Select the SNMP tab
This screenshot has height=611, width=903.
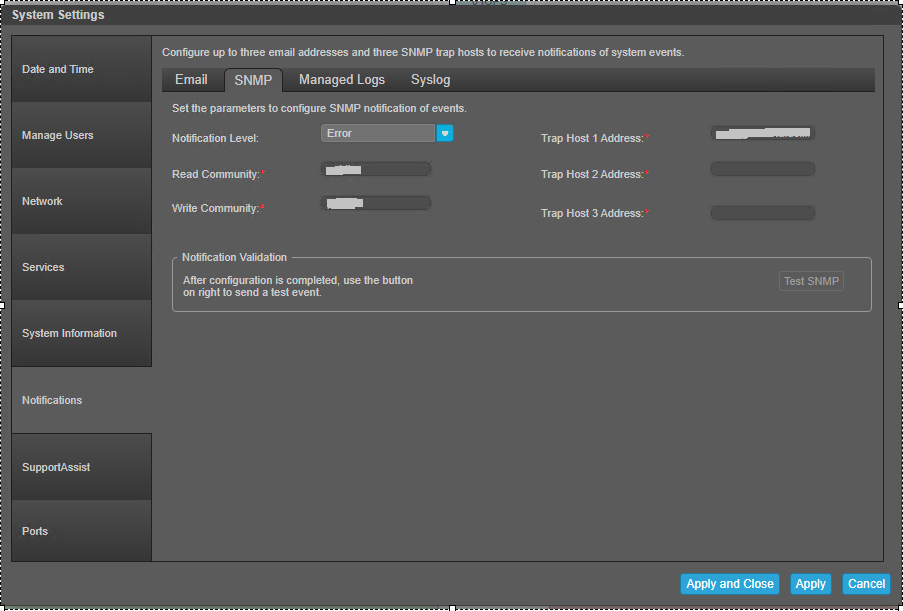[x=253, y=81]
